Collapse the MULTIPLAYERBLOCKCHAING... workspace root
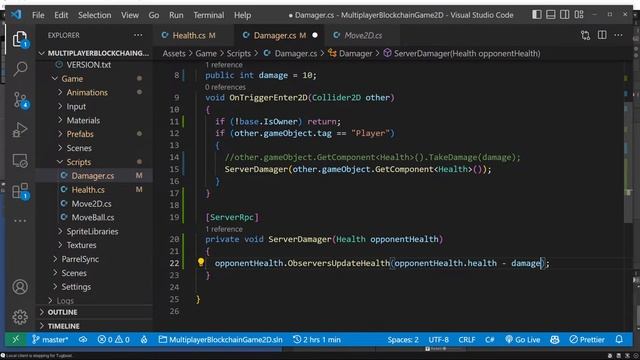Viewport: 640px width, 360px height. pos(94,53)
